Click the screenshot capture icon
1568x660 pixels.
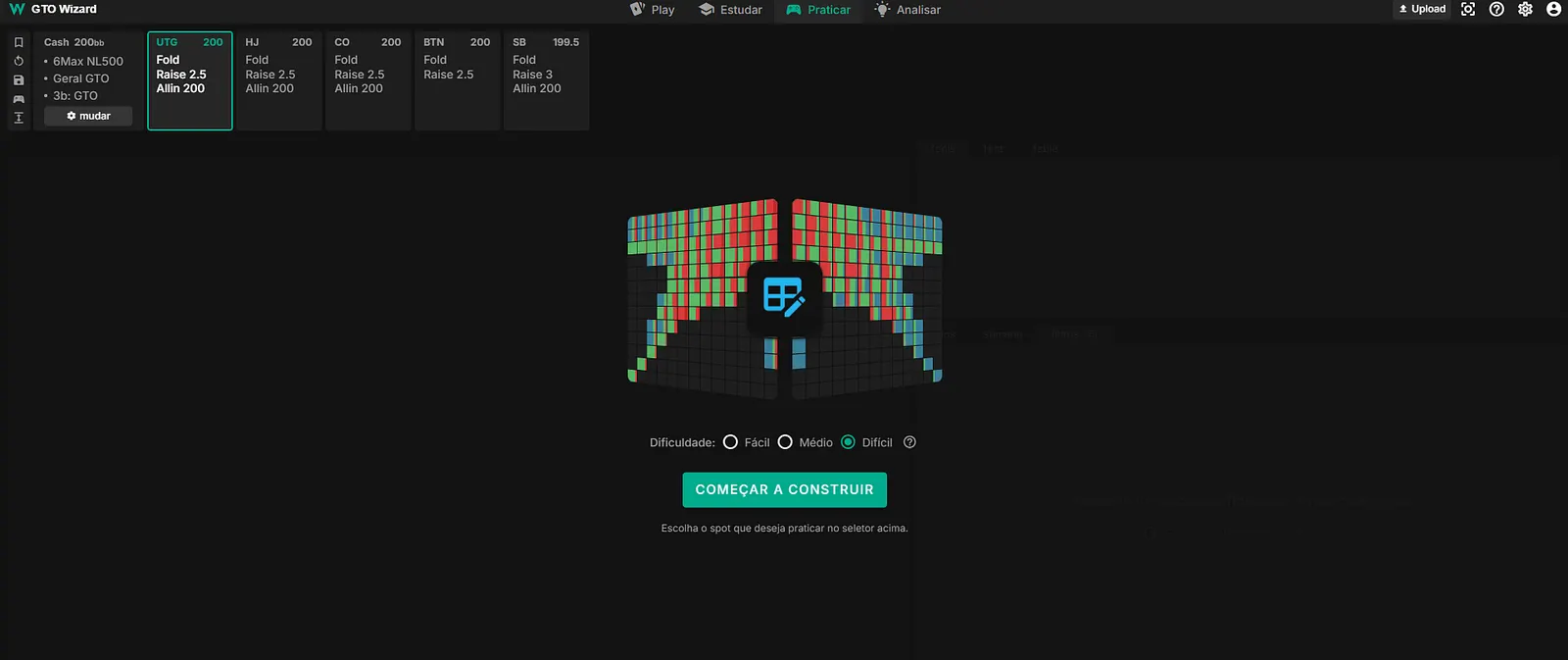[x=1468, y=10]
